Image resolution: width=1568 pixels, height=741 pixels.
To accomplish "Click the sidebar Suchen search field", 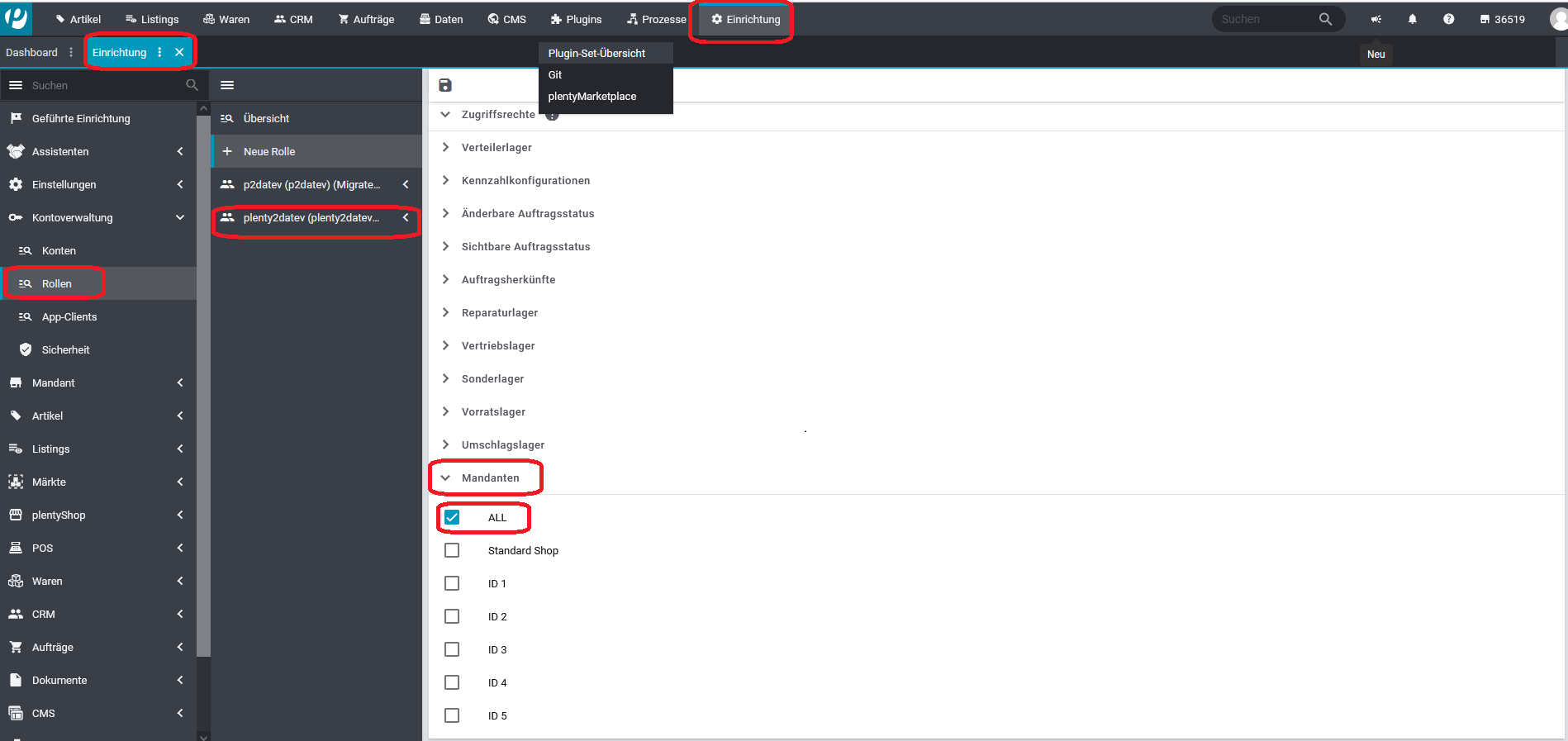I will pos(103,85).
